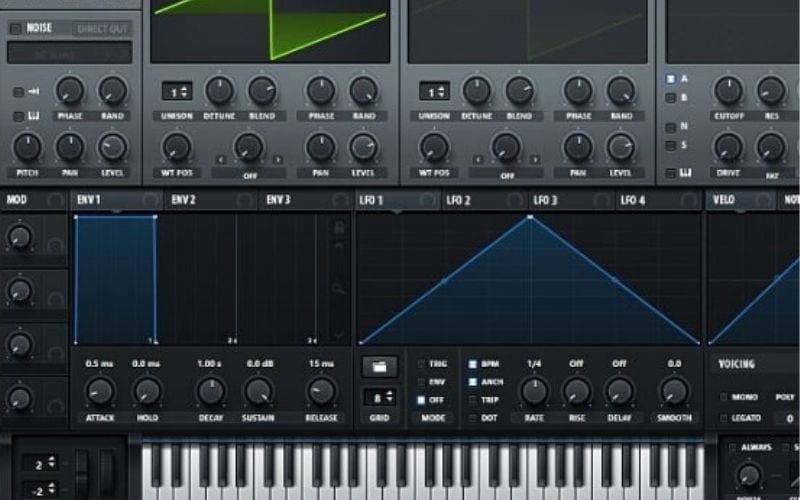Click the right arrow below the first oscillator's OFF knob
The image size is (800, 500).
point(277,159)
